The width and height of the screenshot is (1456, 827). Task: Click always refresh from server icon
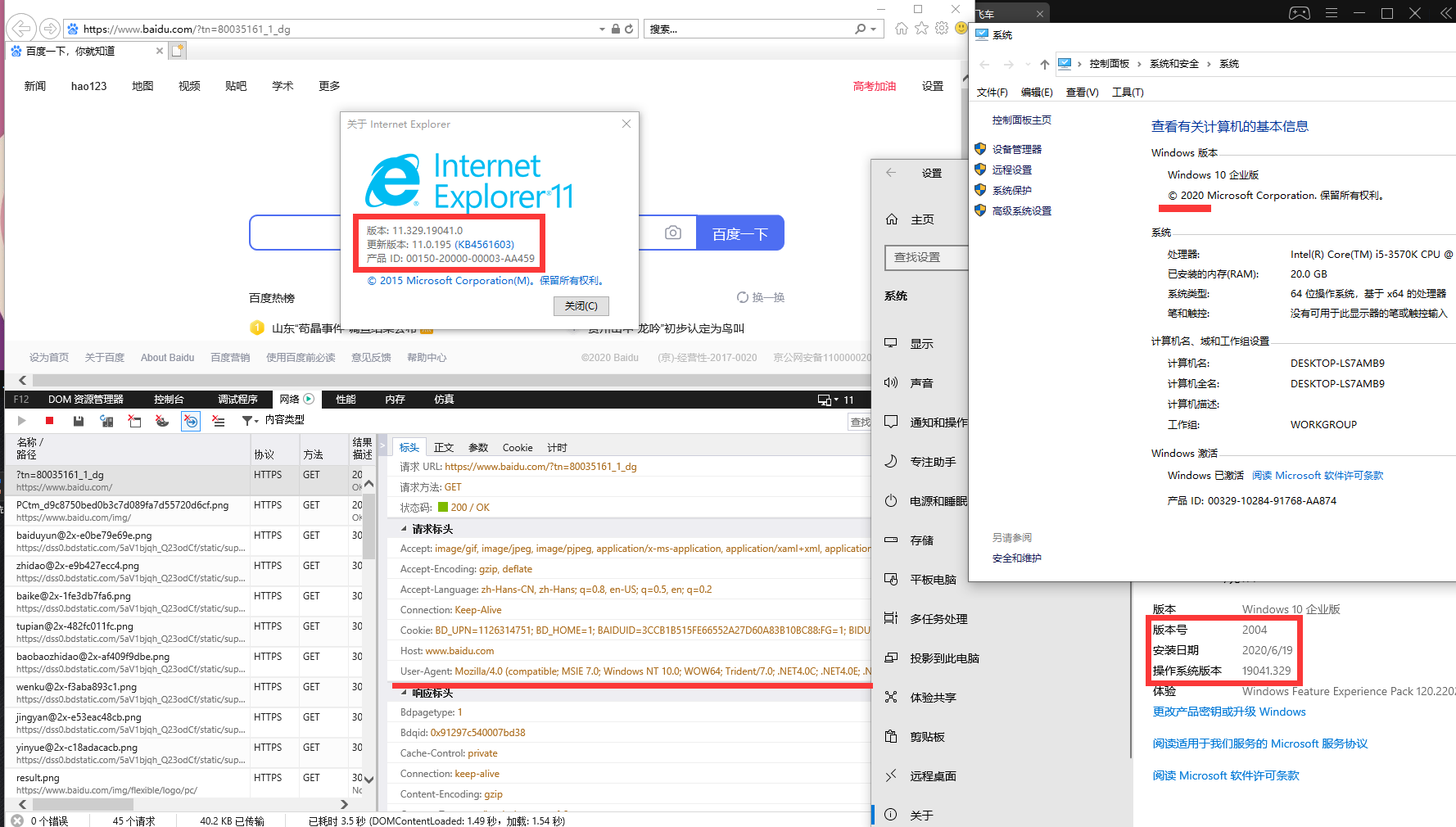coord(106,421)
